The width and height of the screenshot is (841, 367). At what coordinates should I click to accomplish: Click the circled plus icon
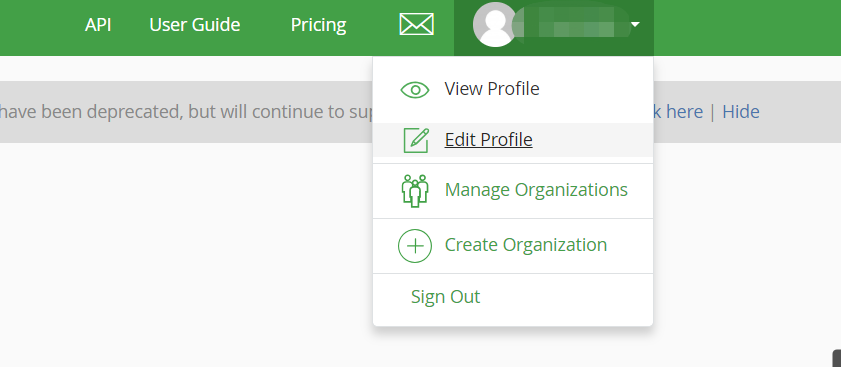point(415,246)
